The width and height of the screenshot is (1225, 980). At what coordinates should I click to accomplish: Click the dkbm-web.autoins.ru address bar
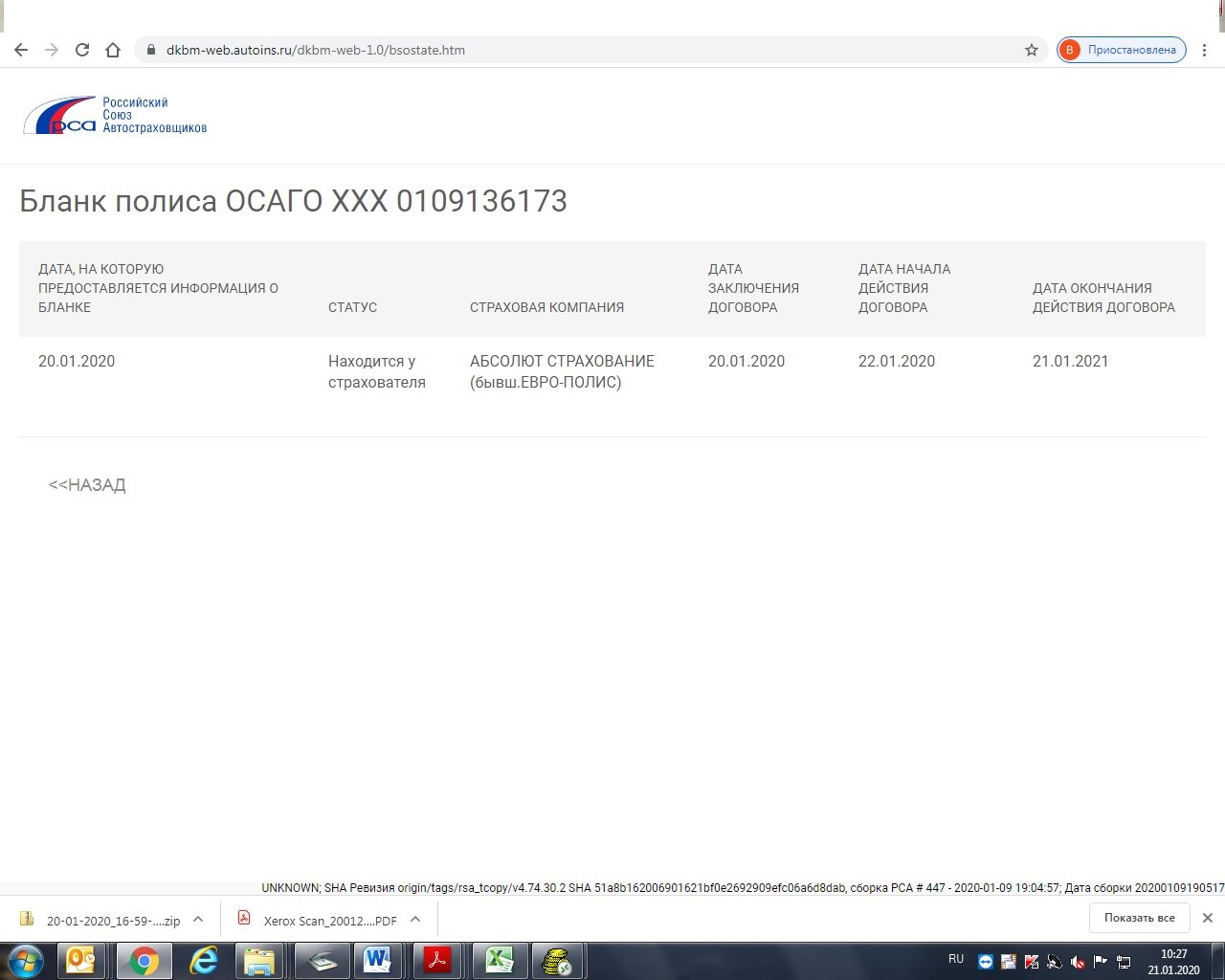(x=591, y=50)
